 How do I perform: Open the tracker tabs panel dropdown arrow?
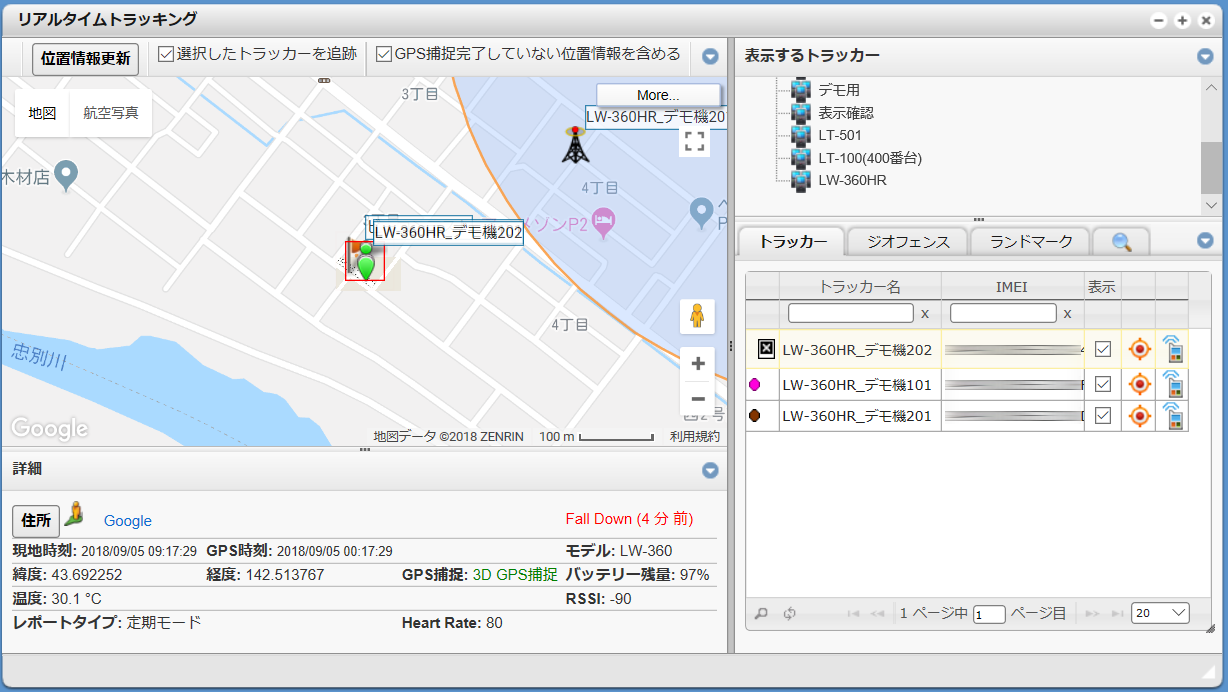pyautogui.click(x=1205, y=241)
